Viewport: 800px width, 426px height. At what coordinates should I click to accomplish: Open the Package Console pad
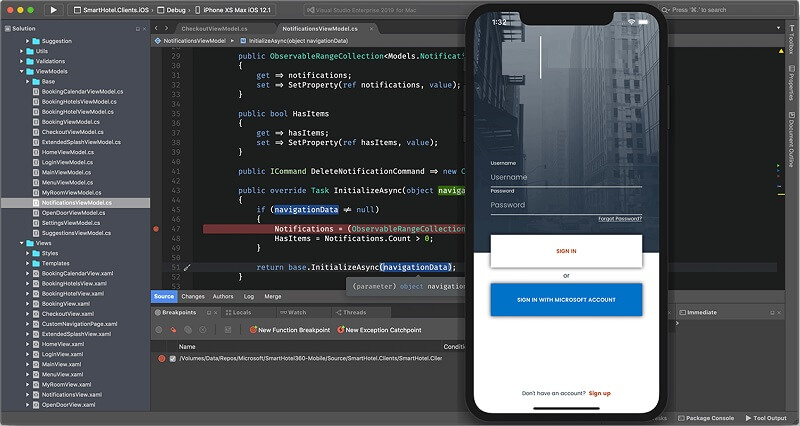[708, 418]
